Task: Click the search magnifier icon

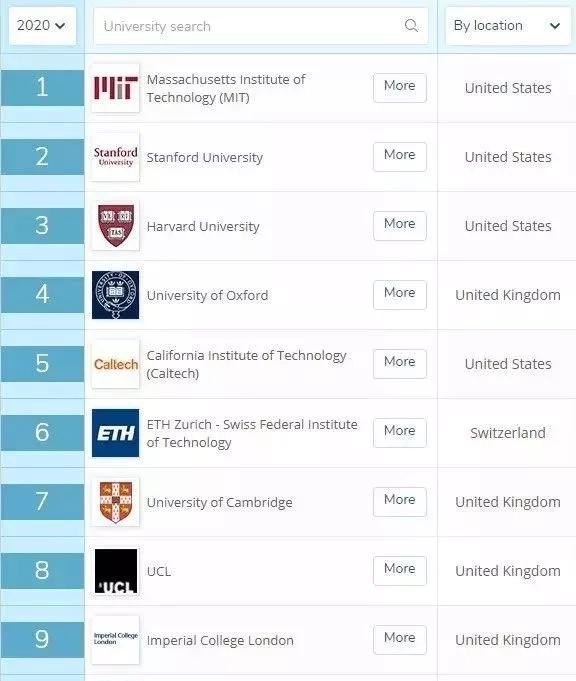Action: click(x=410, y=26)
